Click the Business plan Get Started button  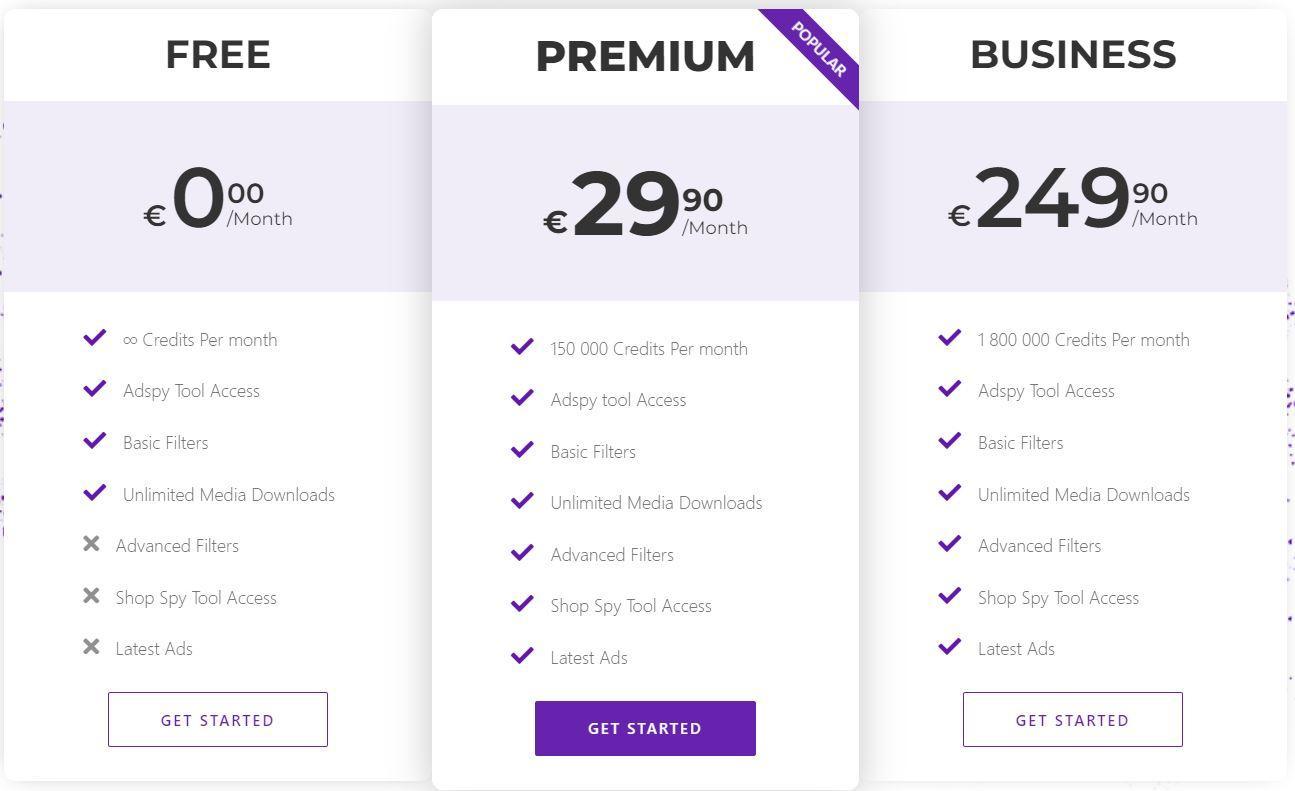[1072, 719]
